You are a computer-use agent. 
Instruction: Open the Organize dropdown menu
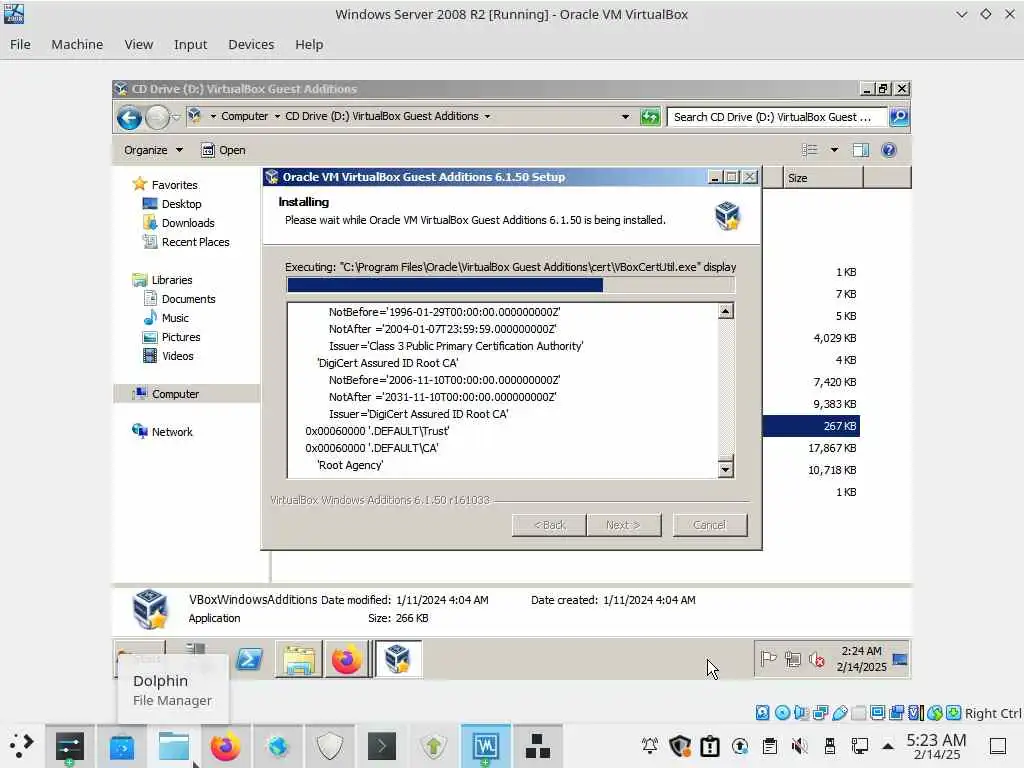tap(153, 150)
